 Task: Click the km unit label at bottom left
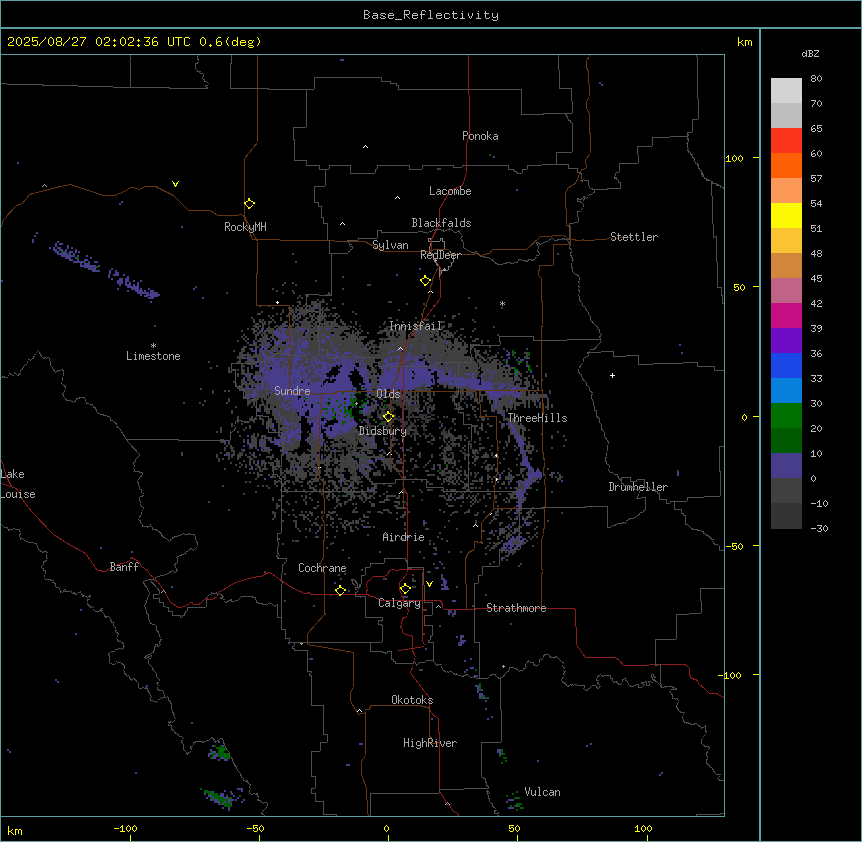[14, 830]
